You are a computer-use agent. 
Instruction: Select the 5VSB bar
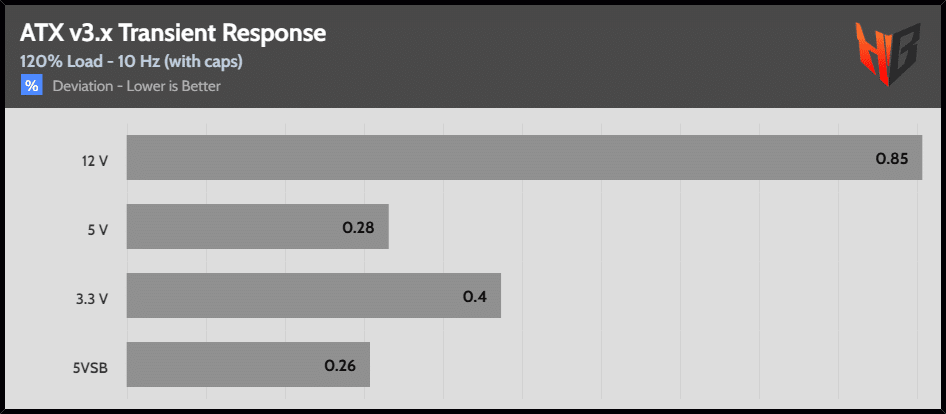(248, 365)
